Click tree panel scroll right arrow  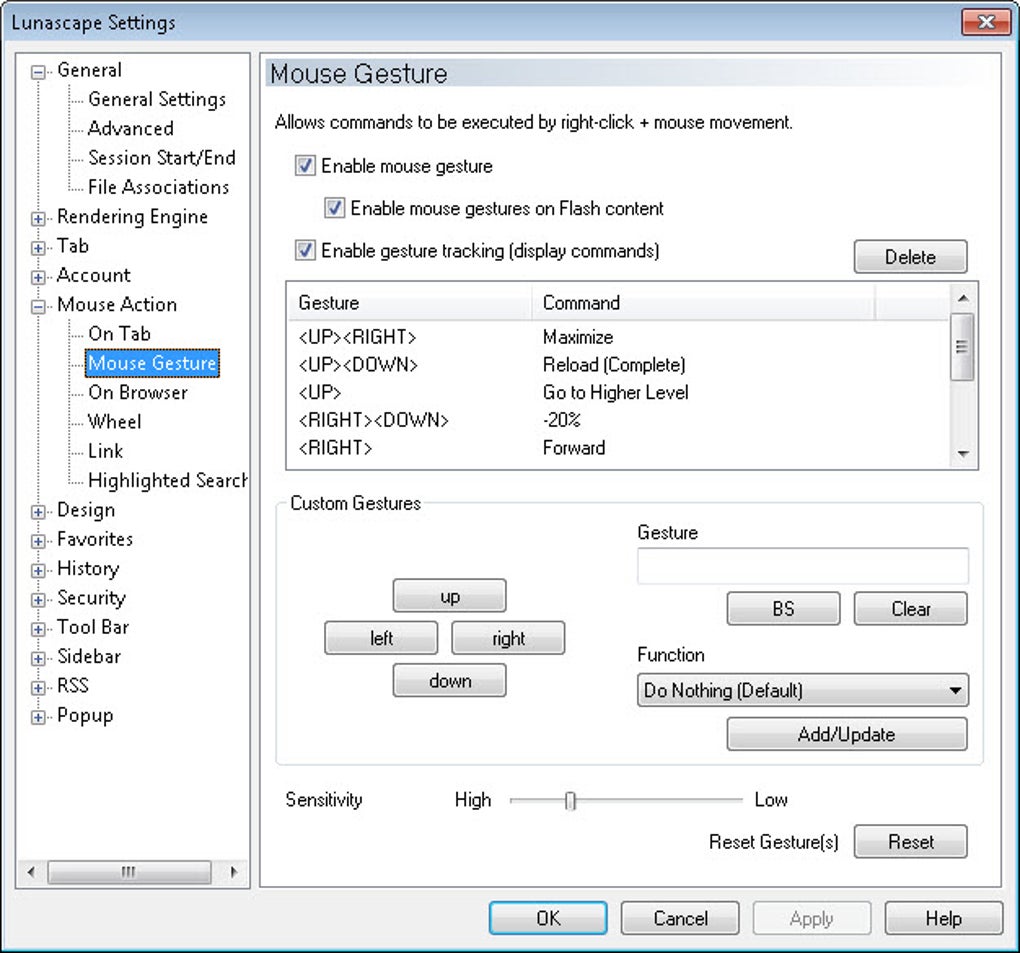[x=234, y=872]
